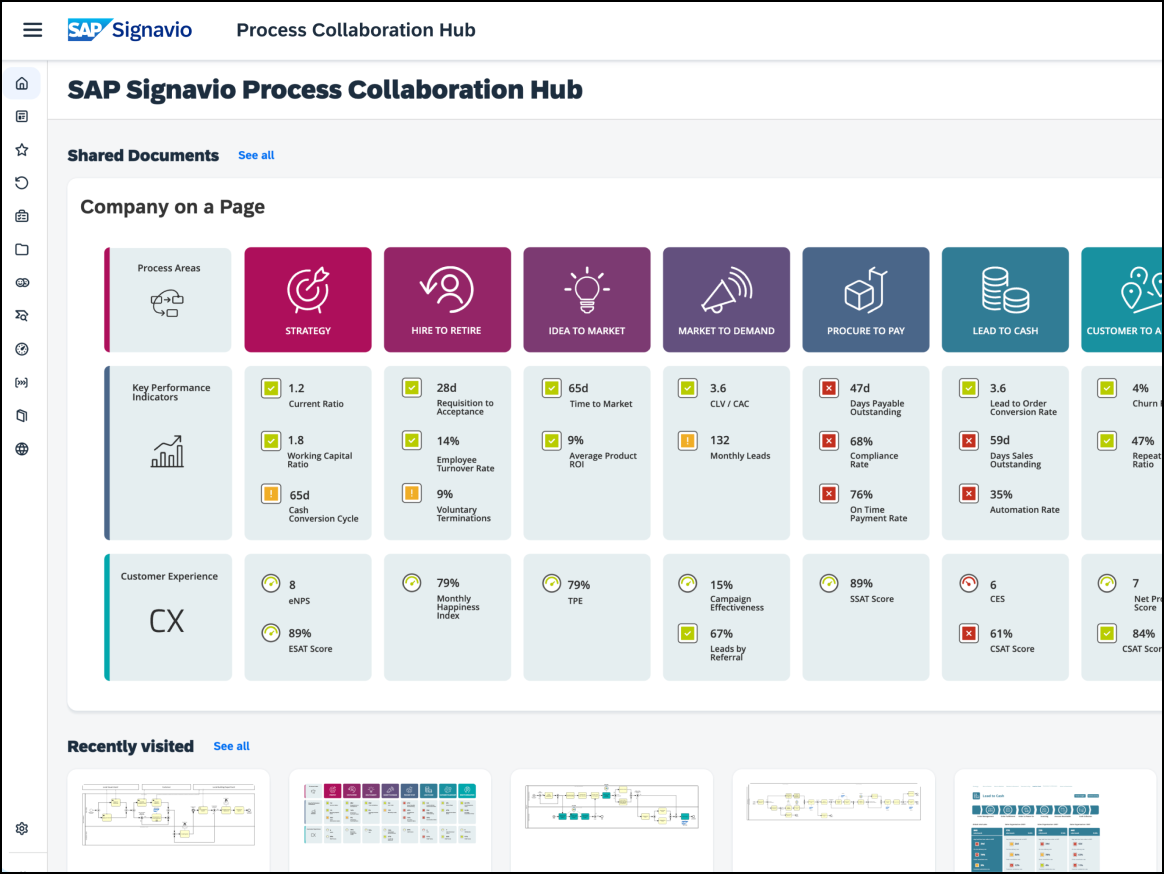
Task: Click the Company on a Page heading
Action: tap(172, 207)
